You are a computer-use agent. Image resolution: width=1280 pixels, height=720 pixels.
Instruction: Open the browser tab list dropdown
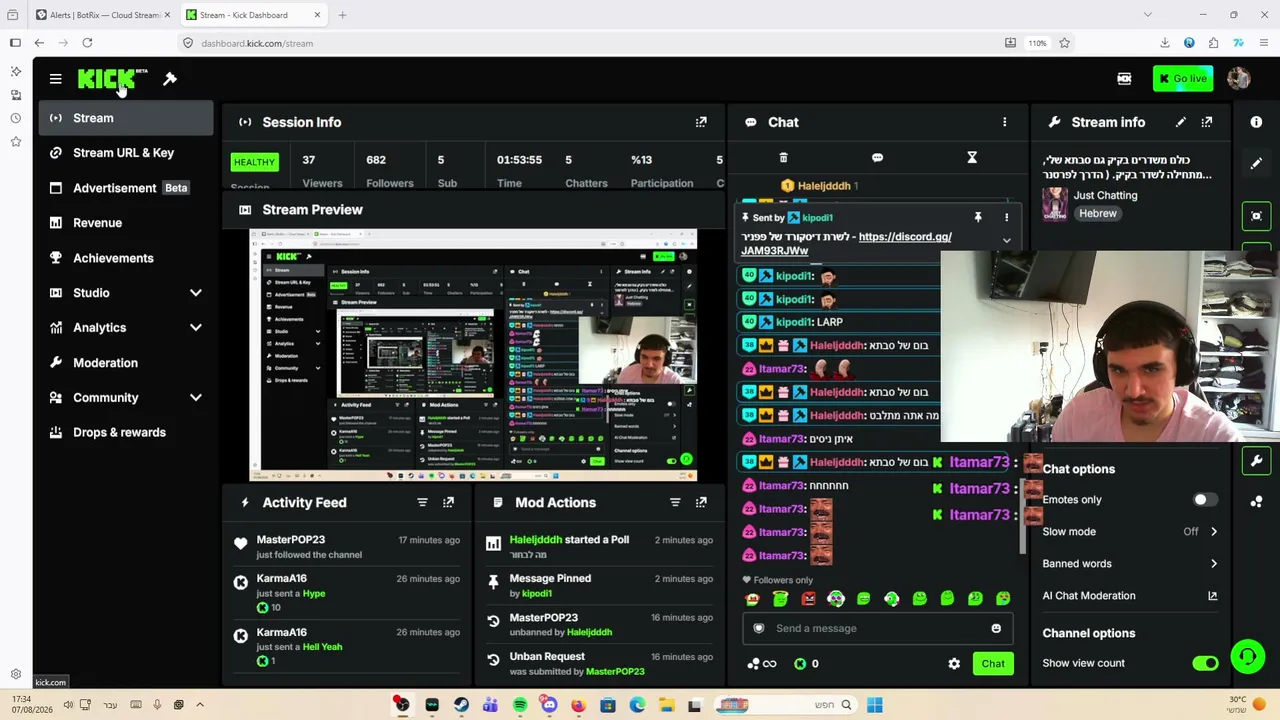[1147, 15]
